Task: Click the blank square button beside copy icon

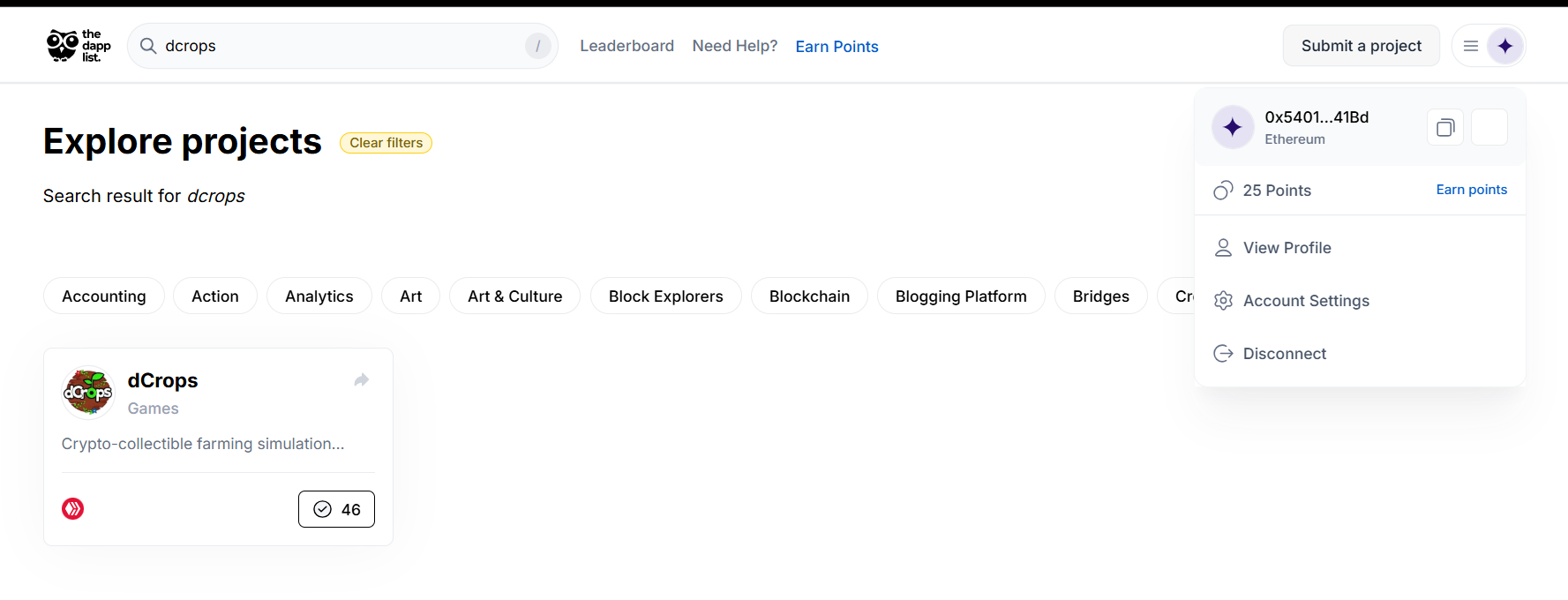Action: [1489, 128]
